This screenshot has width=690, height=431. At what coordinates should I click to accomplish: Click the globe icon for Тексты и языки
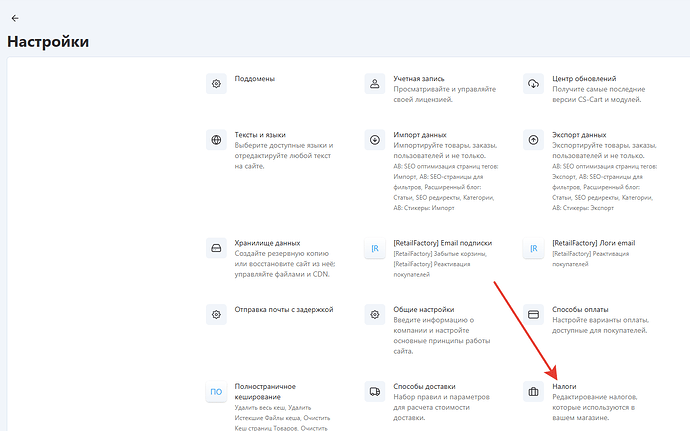tap(215, 140)
